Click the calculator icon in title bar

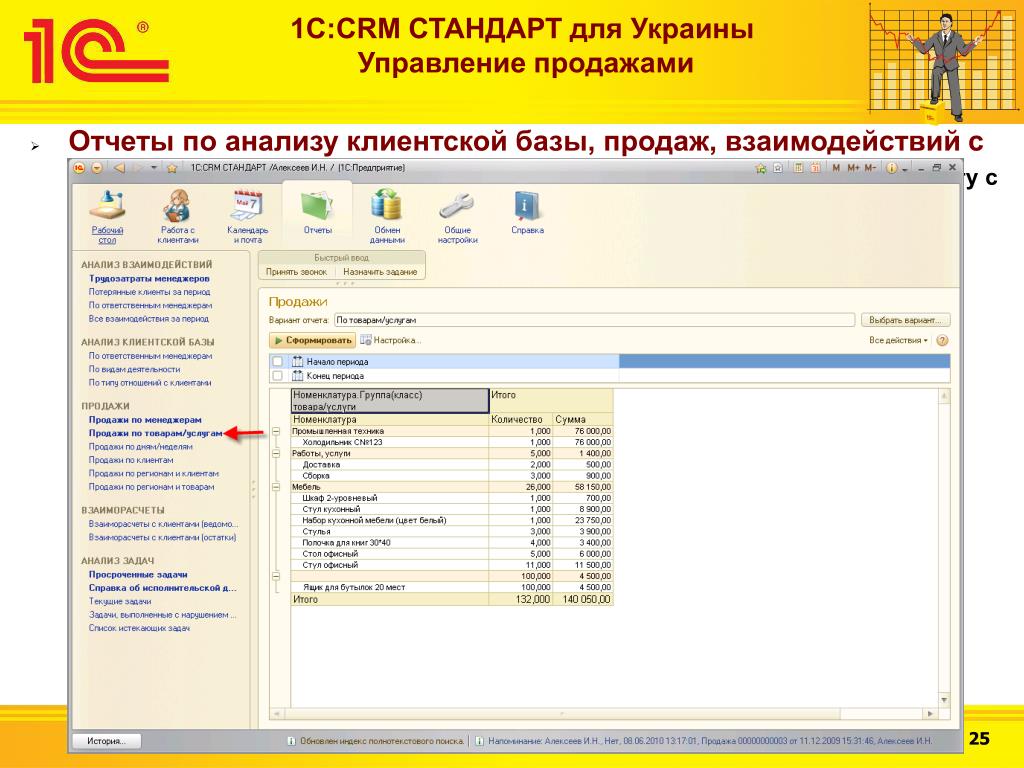(x=798, y=168)
